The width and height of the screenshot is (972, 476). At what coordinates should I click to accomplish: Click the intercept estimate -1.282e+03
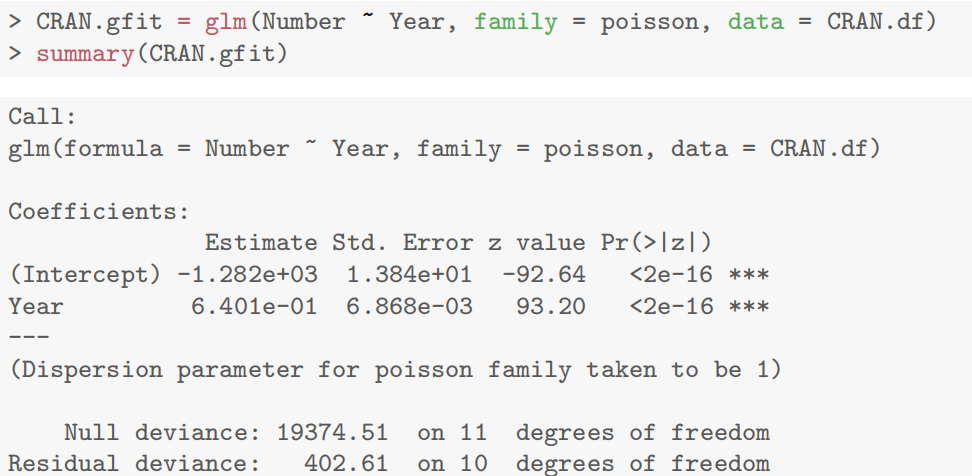[x=254, y=274]
